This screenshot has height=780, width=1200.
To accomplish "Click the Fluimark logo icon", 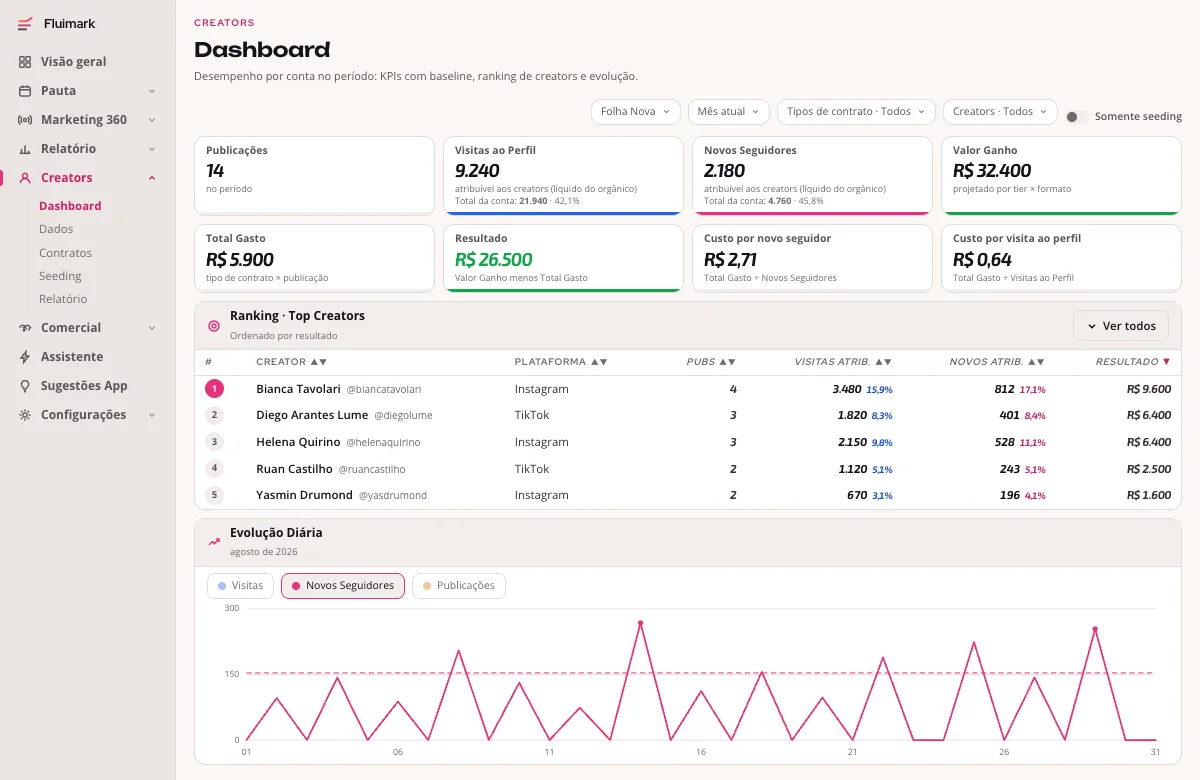I will (25, 24).
